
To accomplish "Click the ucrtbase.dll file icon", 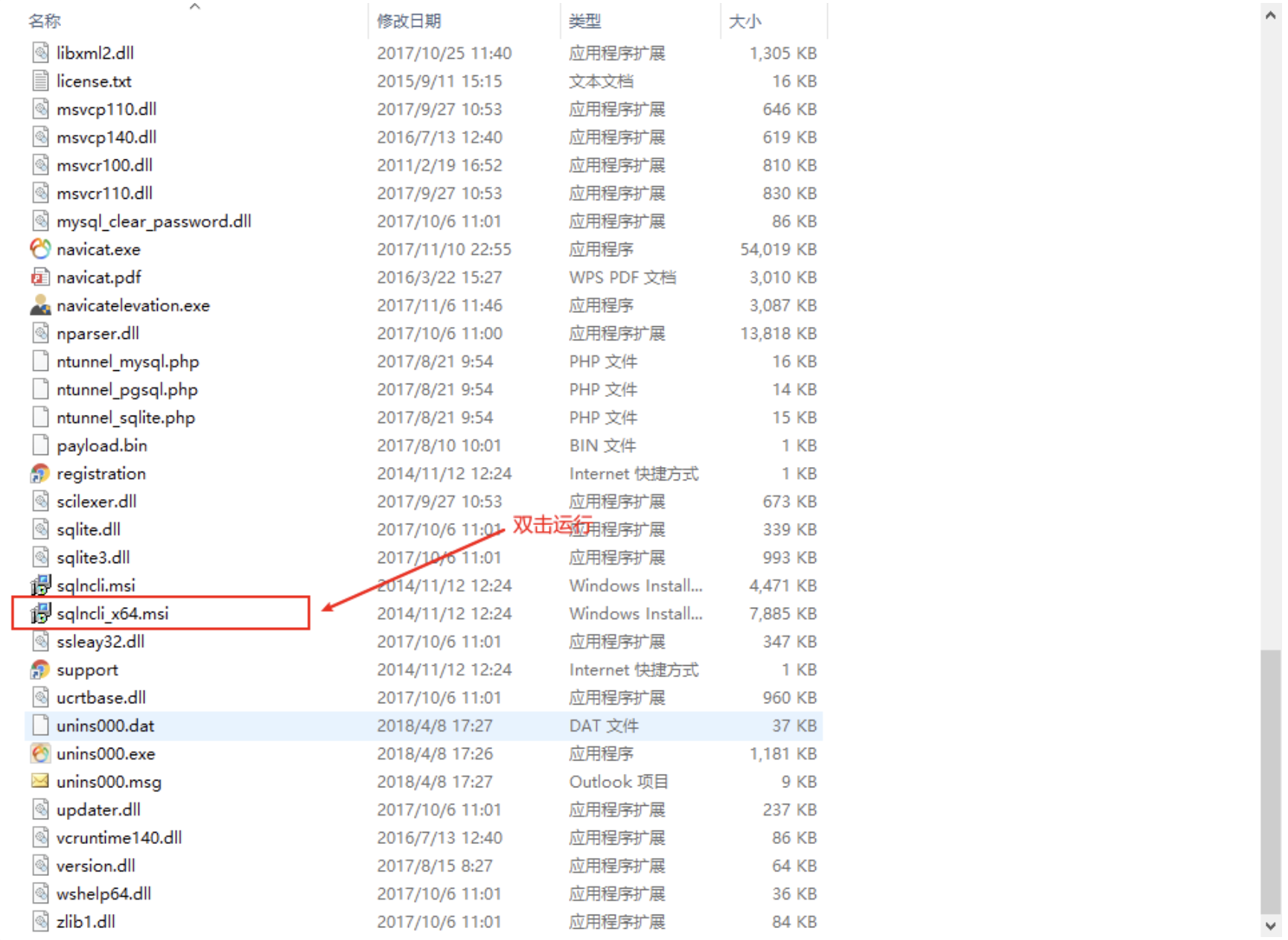I will [x=40, y=698].
